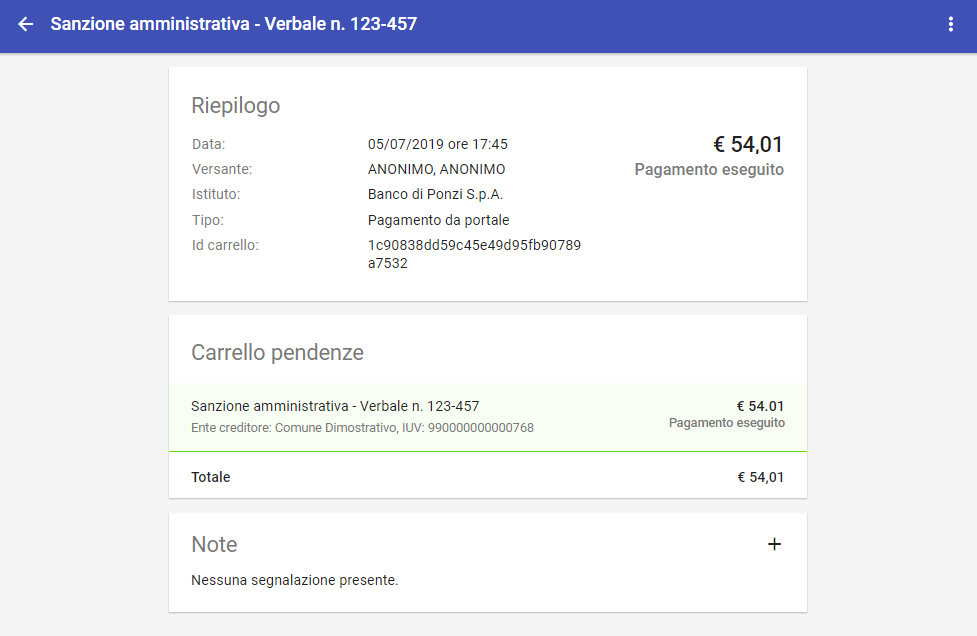Image resolution: width=977 pixels, height=636 pixels.
Task: Click the 'Versante:' label
Action: [222, 169]
